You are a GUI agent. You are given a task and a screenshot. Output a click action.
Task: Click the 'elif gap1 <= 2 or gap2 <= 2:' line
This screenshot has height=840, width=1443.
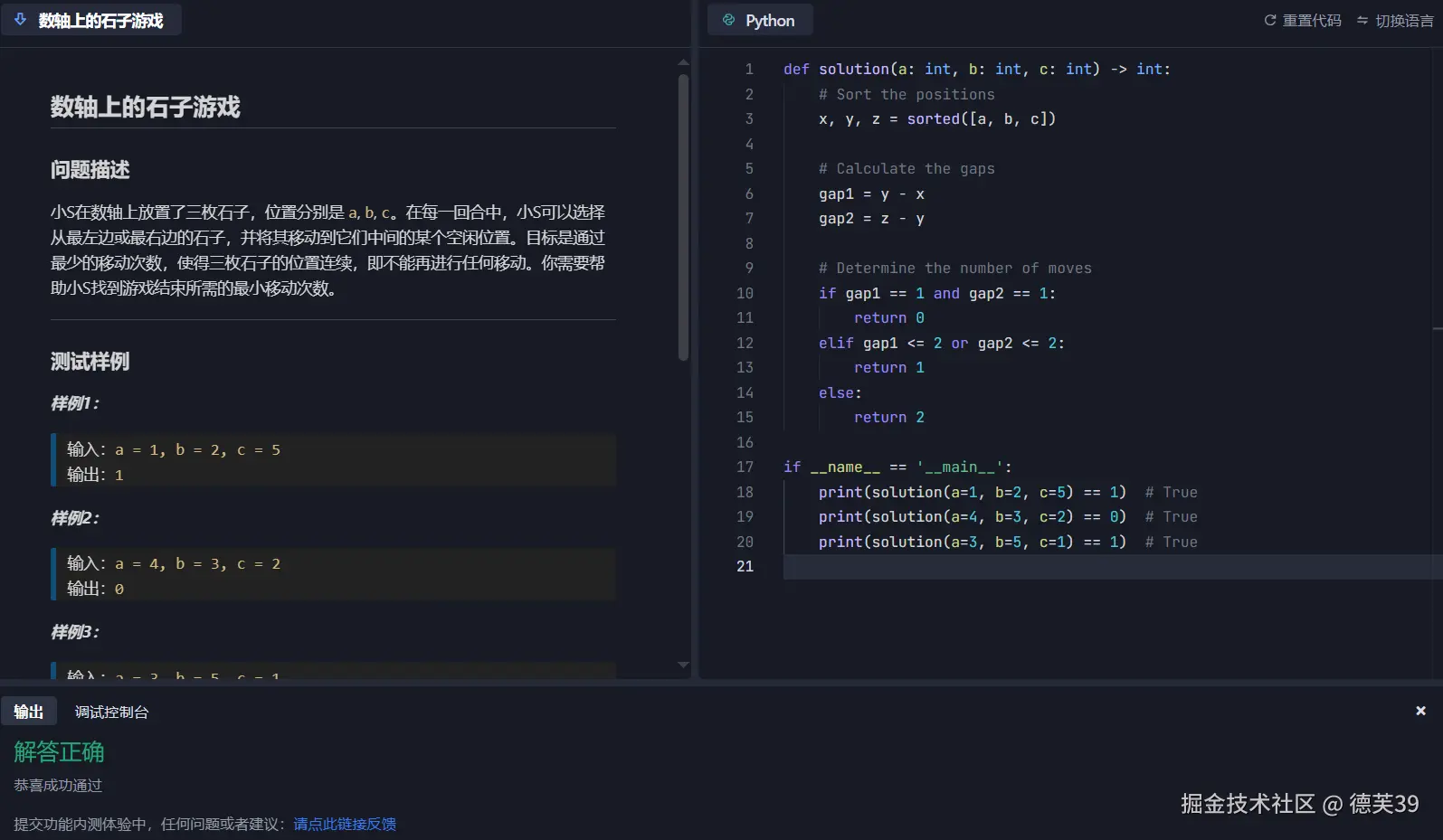(x=942, y=343)
